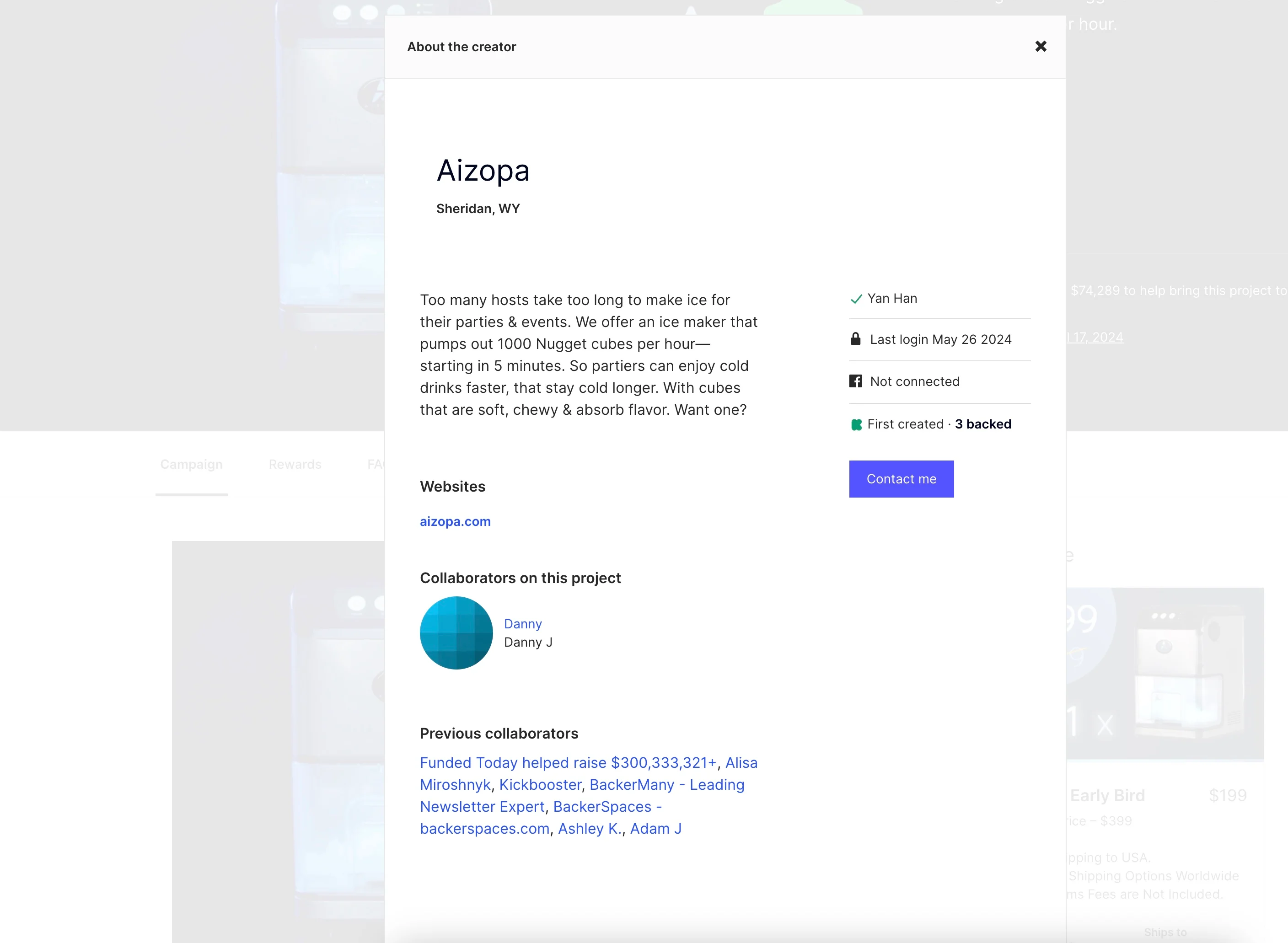The width and height of the screenshot is (1288, 943).
Task: Open BackerMany - Leading Newsletter Expert link
Action: point(582,796)
